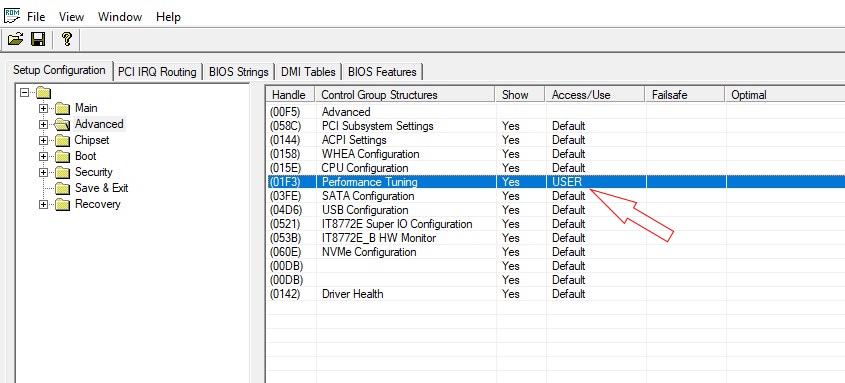Image resolution: width=845 pixels, height=383 pixels.
Task: Click the Handle column header
Action: point(291,95)
